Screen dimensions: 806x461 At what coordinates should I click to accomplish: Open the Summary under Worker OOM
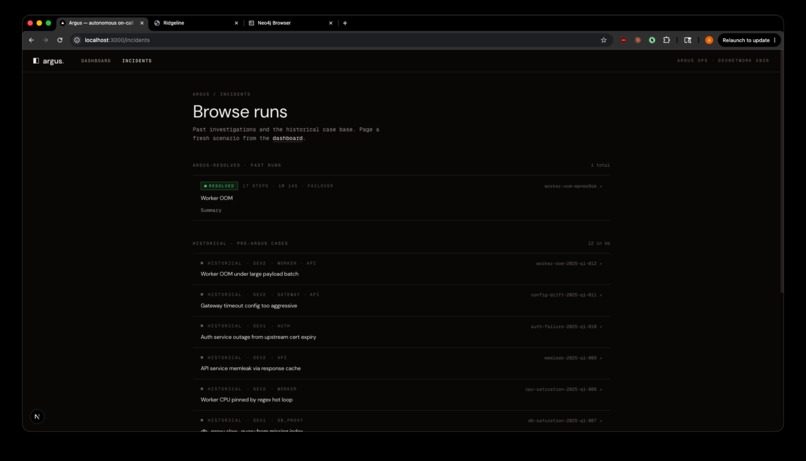point(211,210)
